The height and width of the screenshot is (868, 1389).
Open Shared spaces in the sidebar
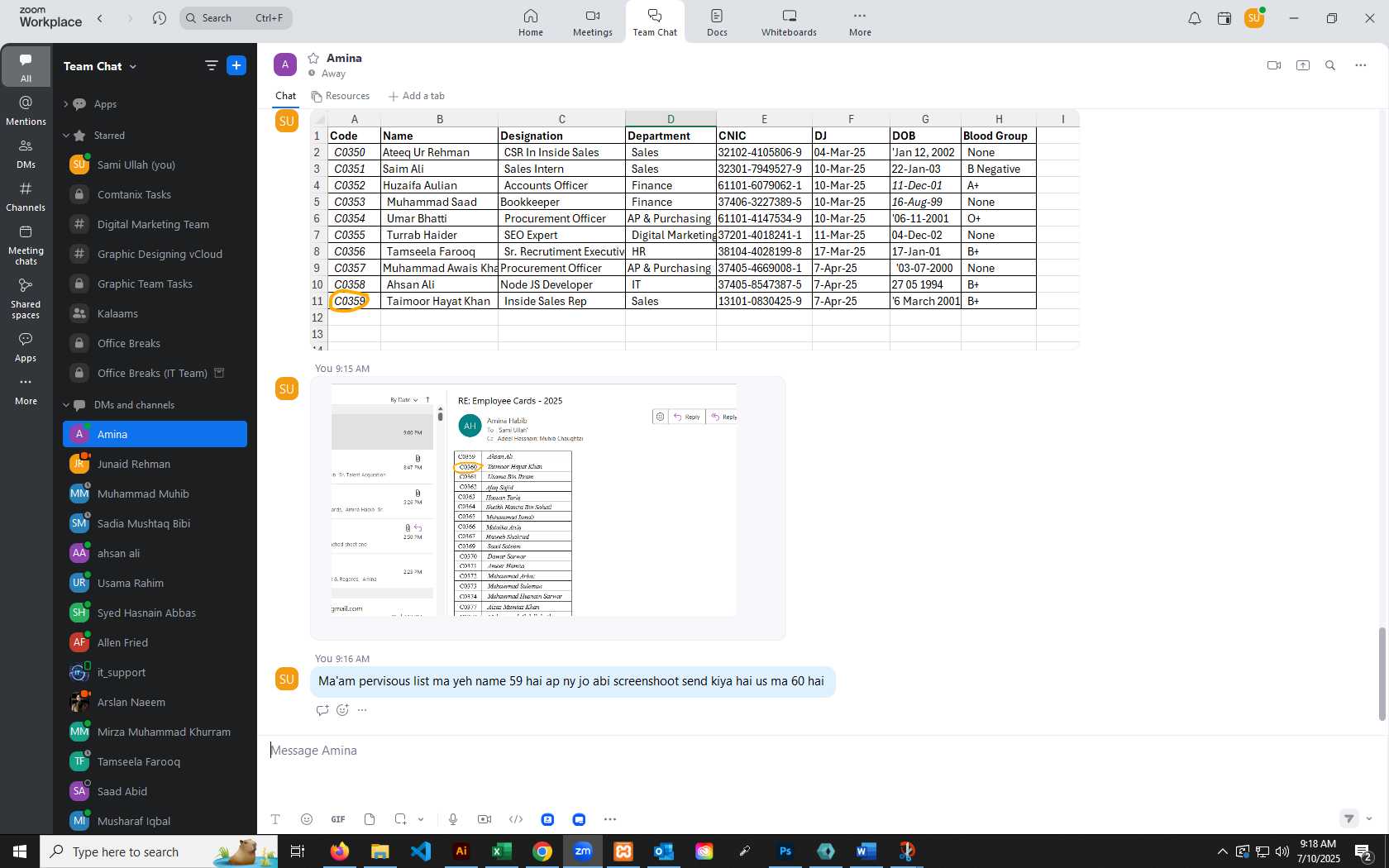tap(26, 298)
